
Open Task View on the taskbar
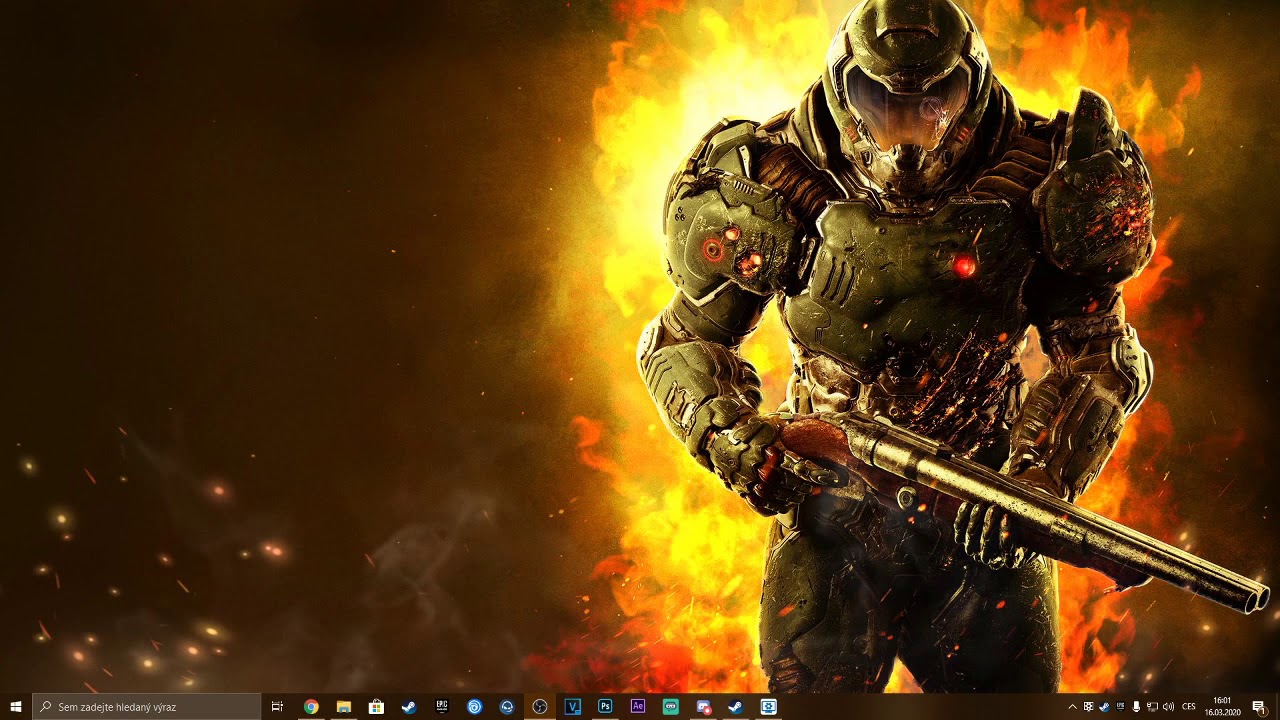click(x=278, y=707)
